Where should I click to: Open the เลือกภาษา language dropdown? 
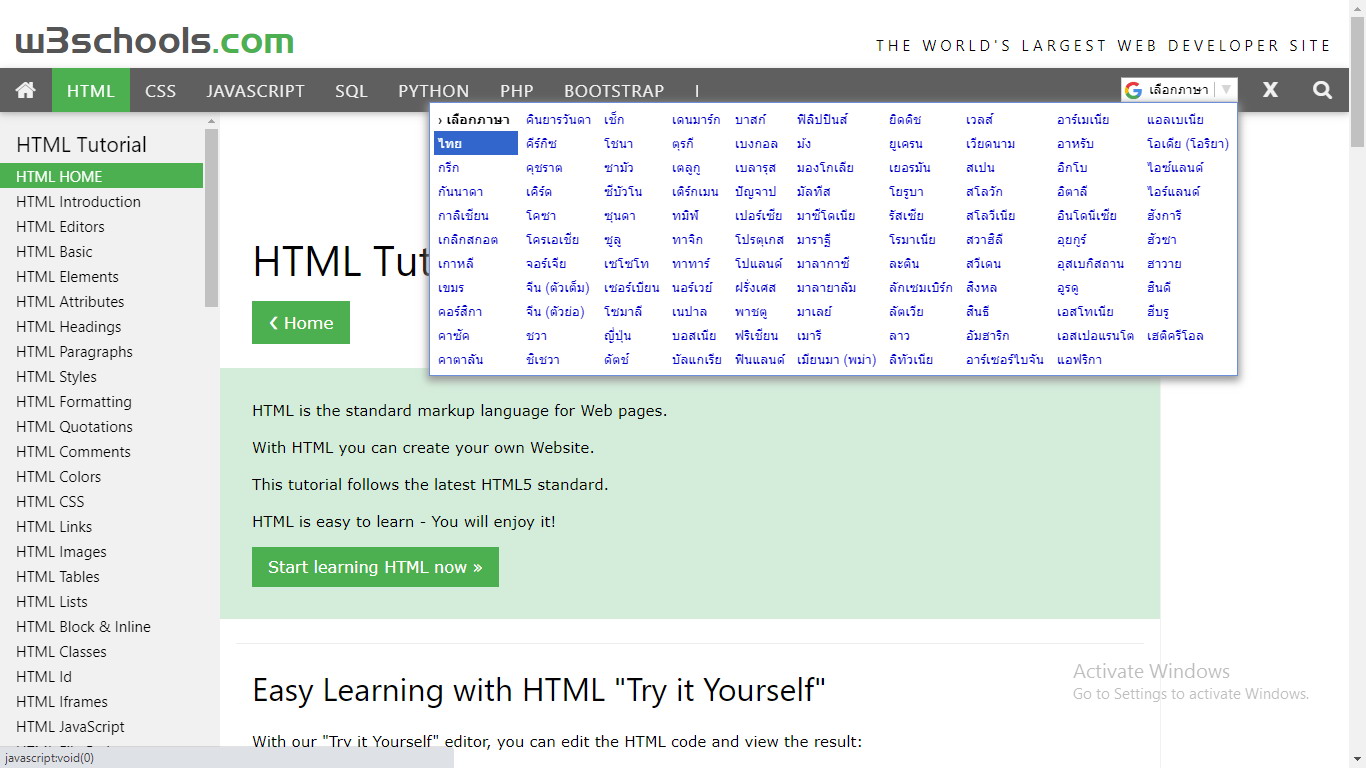(x=1179, y=90)
